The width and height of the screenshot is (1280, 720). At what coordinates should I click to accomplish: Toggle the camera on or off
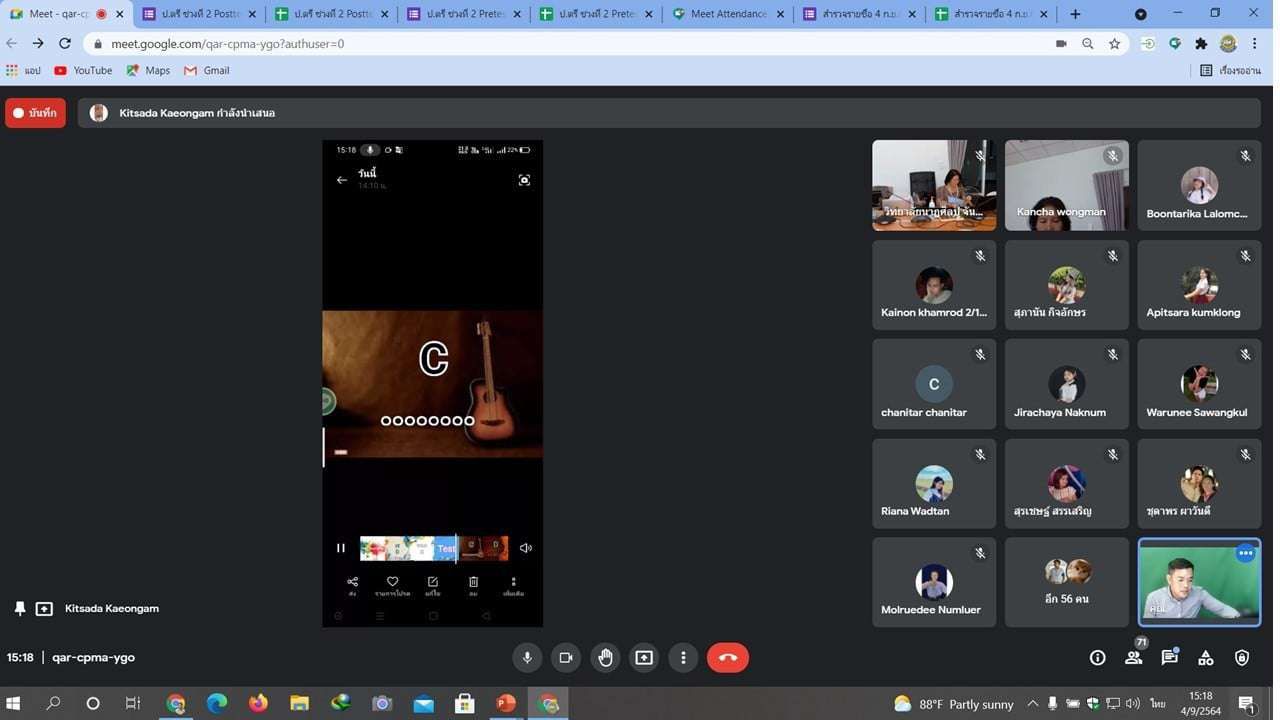coord(566,657)
